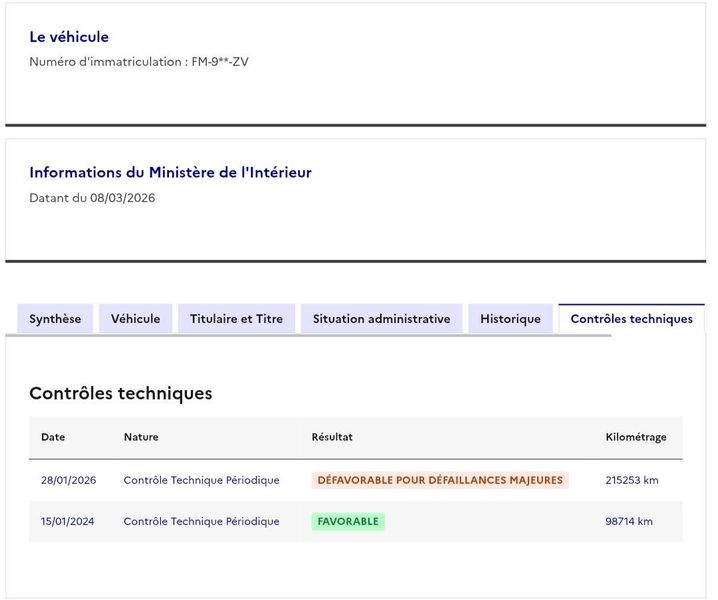Click the 215253 km mileage value

[x=632, y=480]
